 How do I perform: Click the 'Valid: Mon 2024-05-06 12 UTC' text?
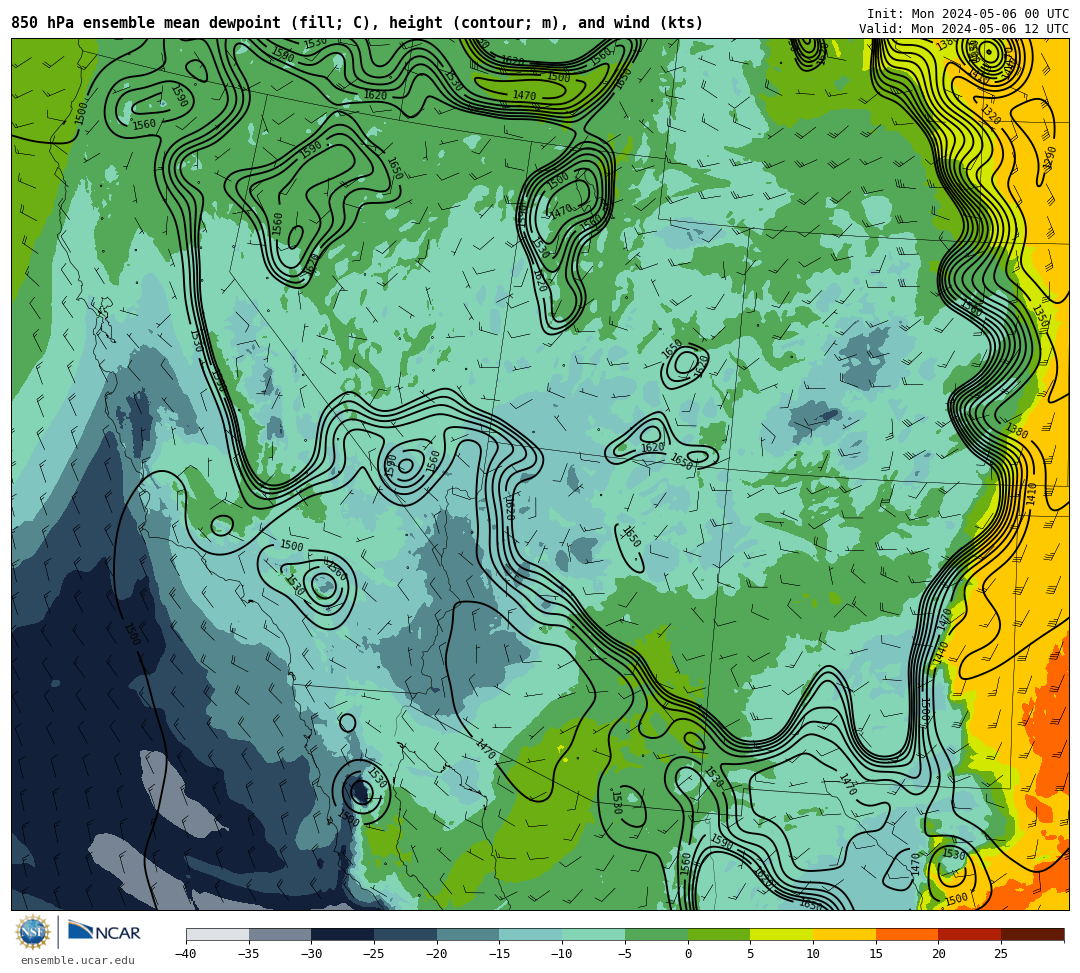coord(964,29)
